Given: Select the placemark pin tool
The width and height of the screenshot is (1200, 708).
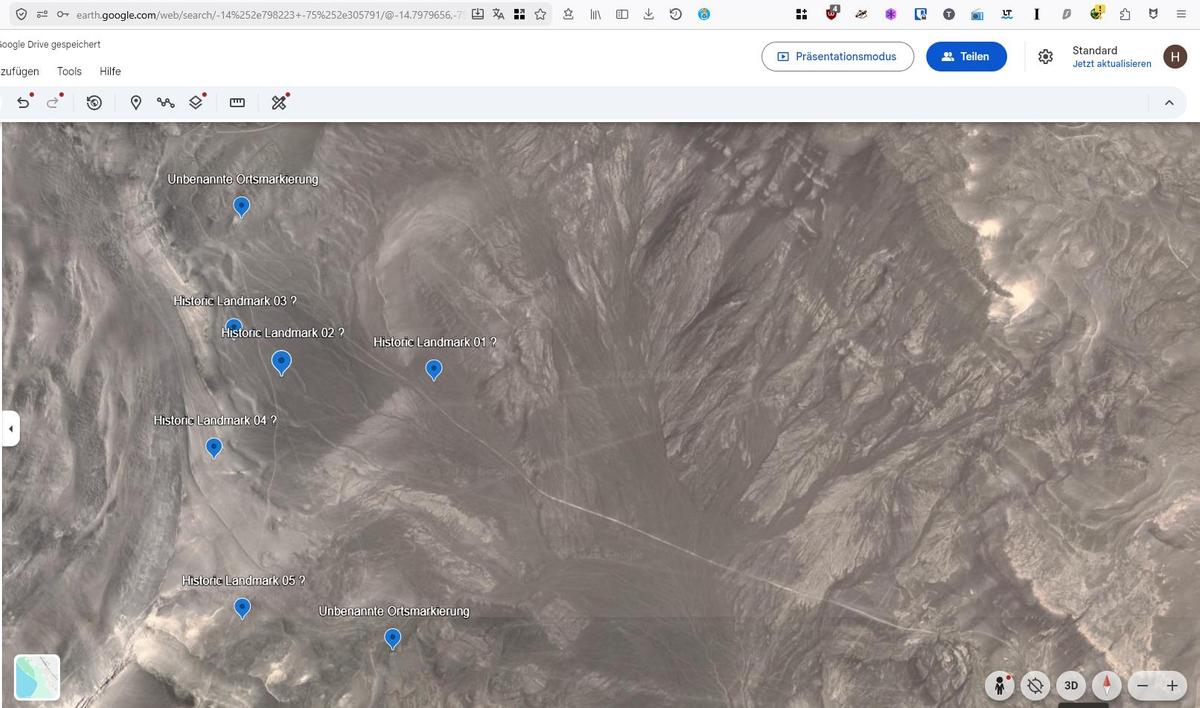Looking at the screenshot, I should tap(136, 102).
